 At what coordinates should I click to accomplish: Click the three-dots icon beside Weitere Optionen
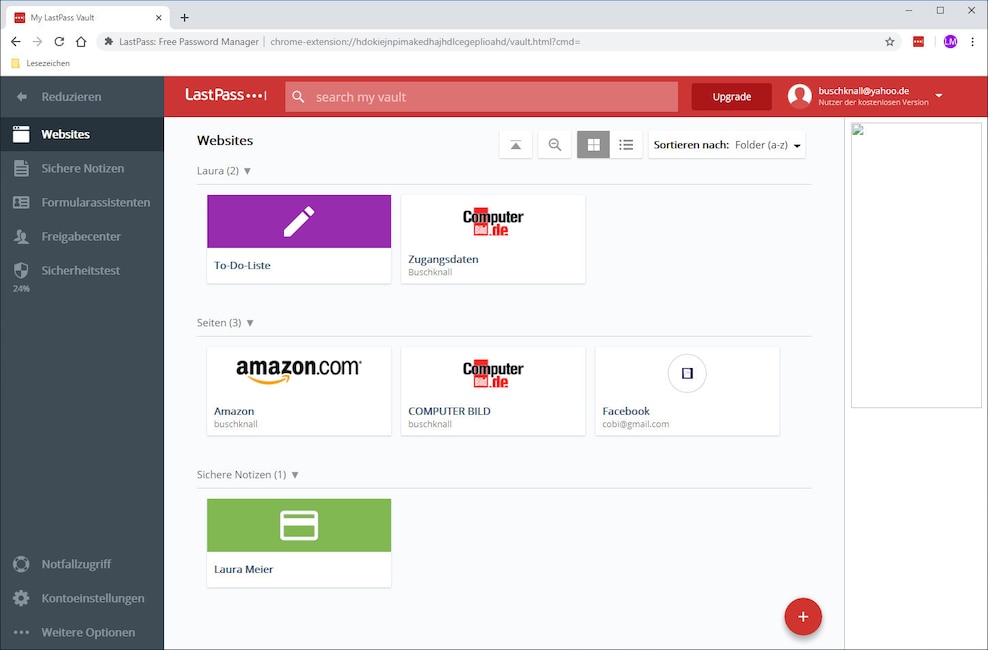21,632
